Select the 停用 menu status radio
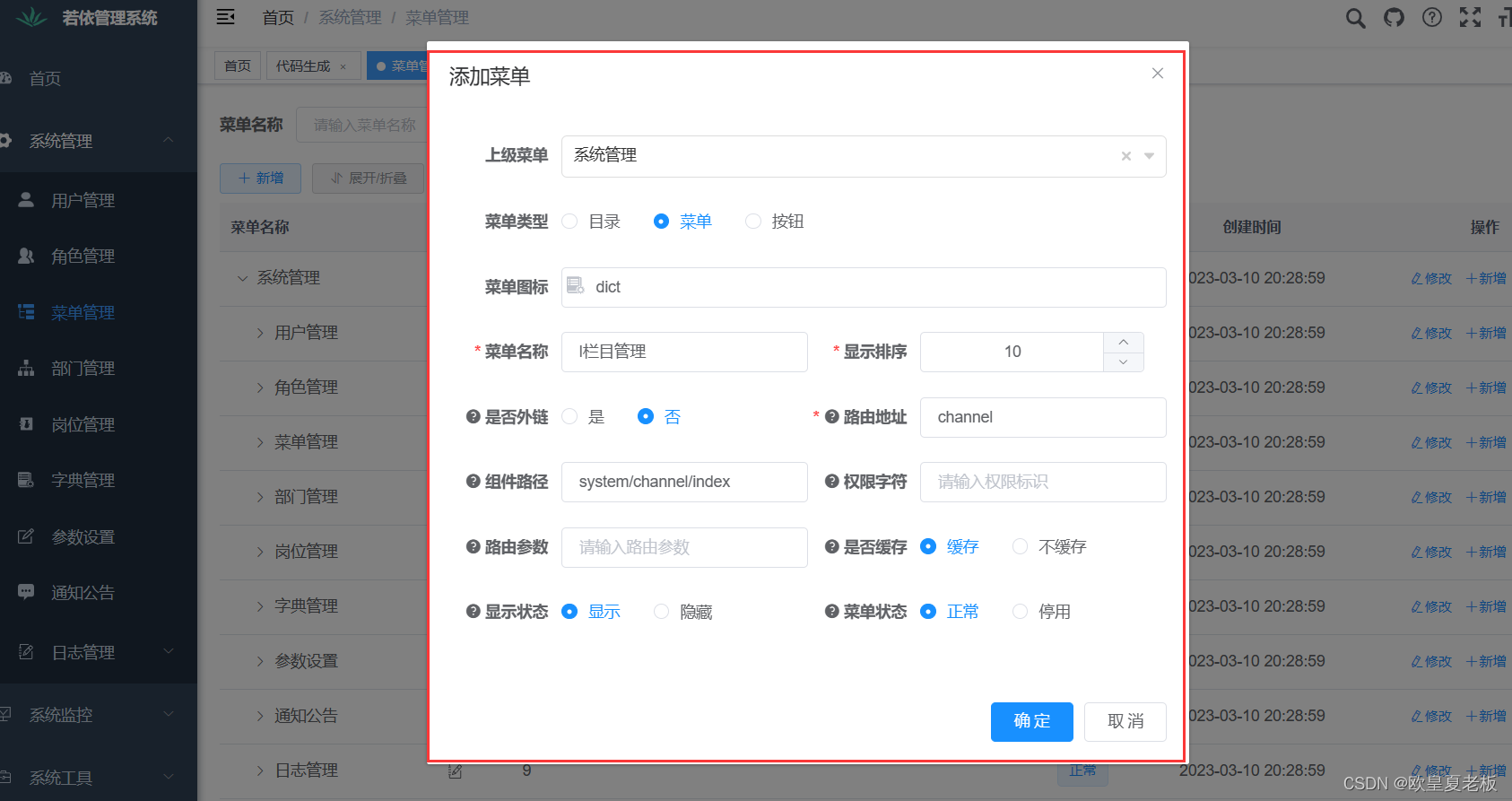 pyautogui.click(x=1020, y=611)
